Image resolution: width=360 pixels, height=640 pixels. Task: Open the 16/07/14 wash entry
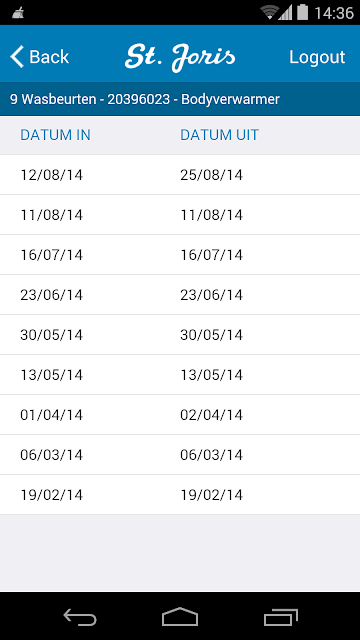(x=180, y=255)
